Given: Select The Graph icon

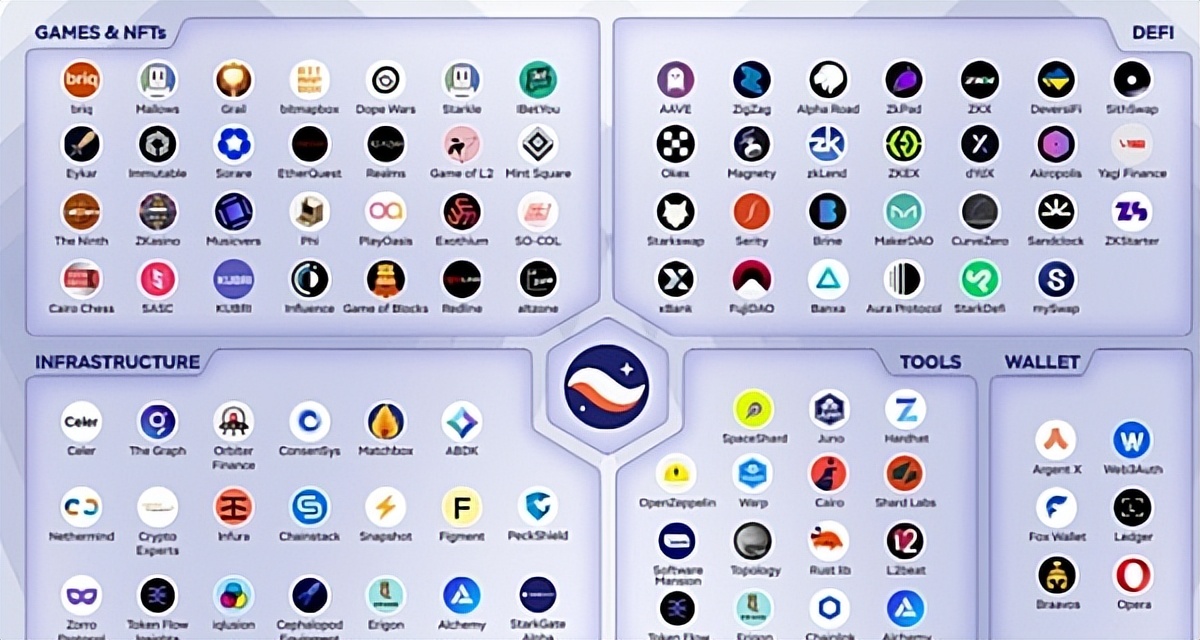Looking at the screenshot, I should tap(158, 422).
